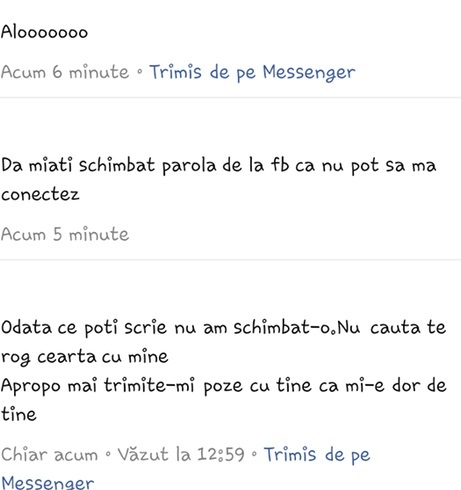Click the Acum 6 minute timestamp
This screenshot has height=490, width=461.
click(65, 72)
